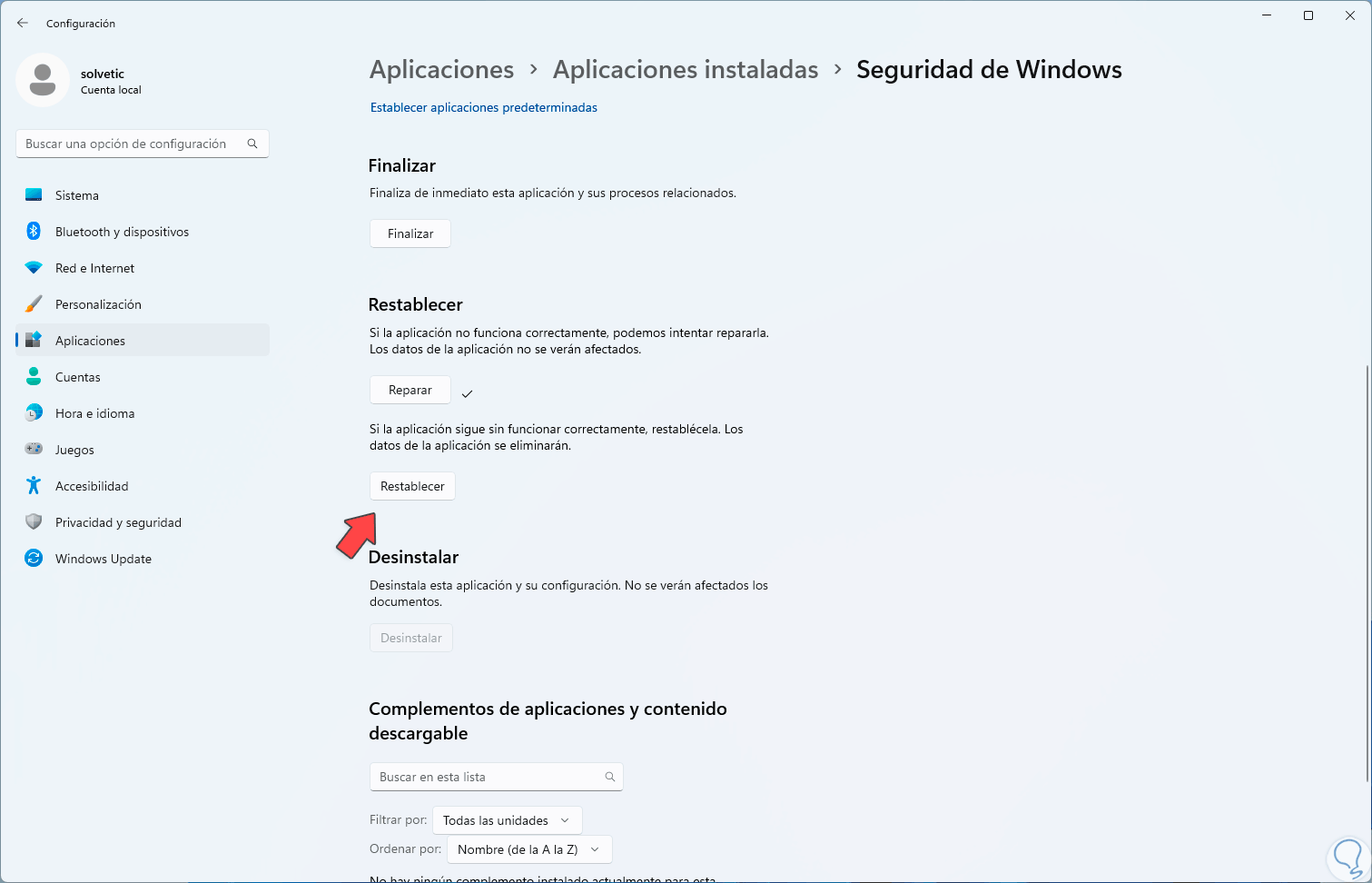Click the Accesibilidad figure icon
Viewport: 1372px width, 883px height.
click(34, 486)
